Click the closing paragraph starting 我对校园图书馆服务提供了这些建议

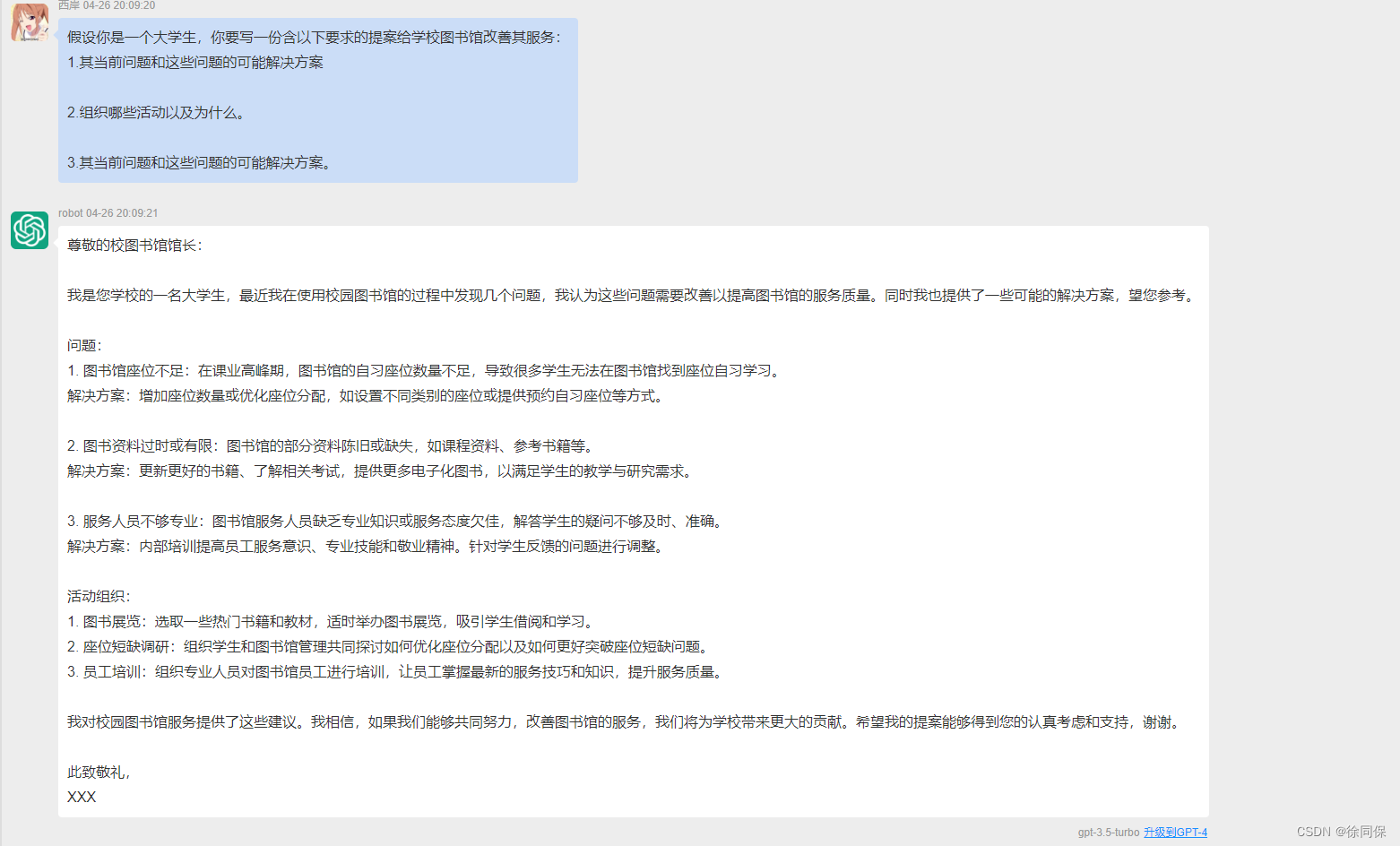tap(626, 722)
